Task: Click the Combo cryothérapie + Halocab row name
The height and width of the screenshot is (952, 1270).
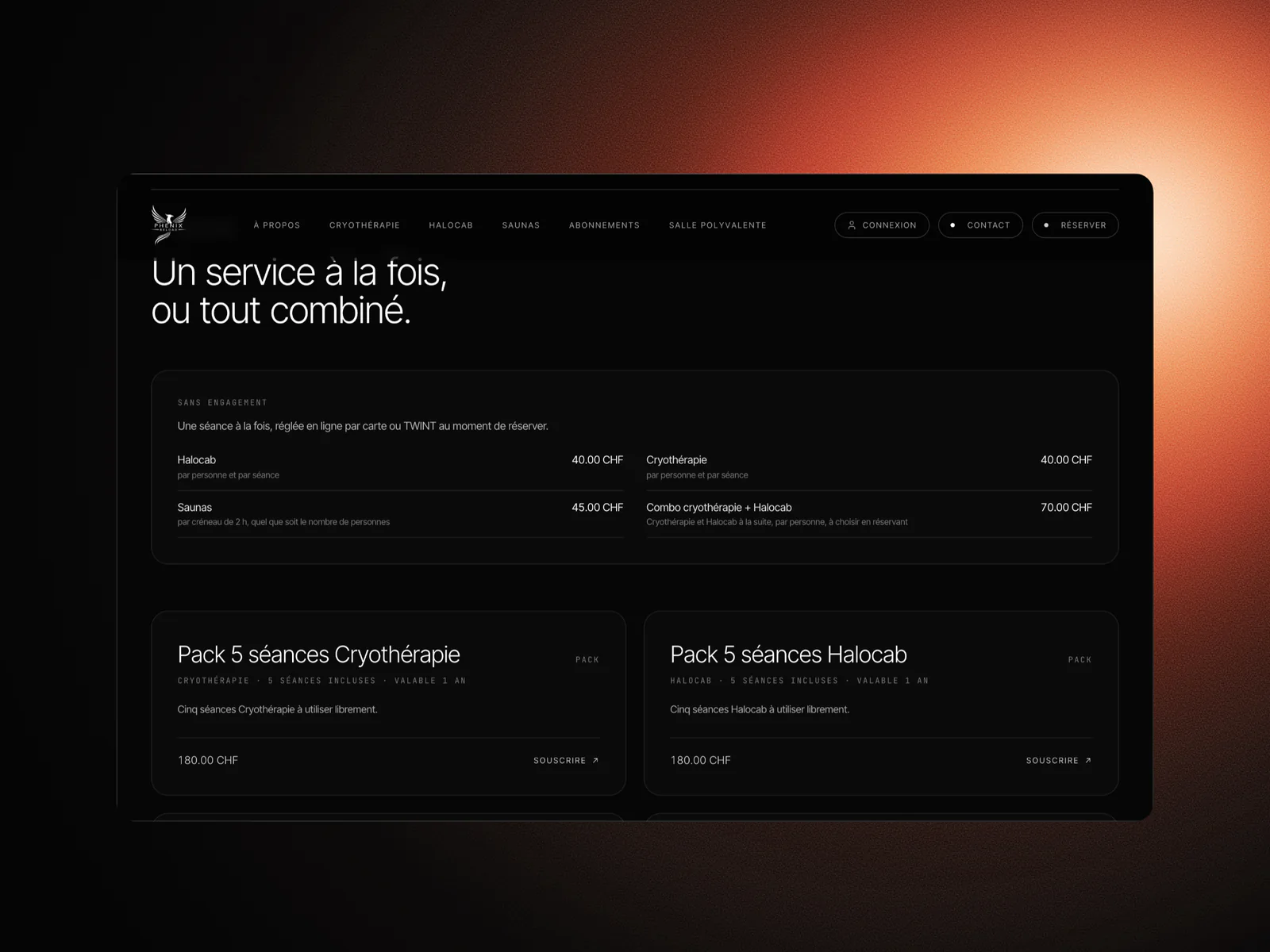Action: (x=719, y=508)
